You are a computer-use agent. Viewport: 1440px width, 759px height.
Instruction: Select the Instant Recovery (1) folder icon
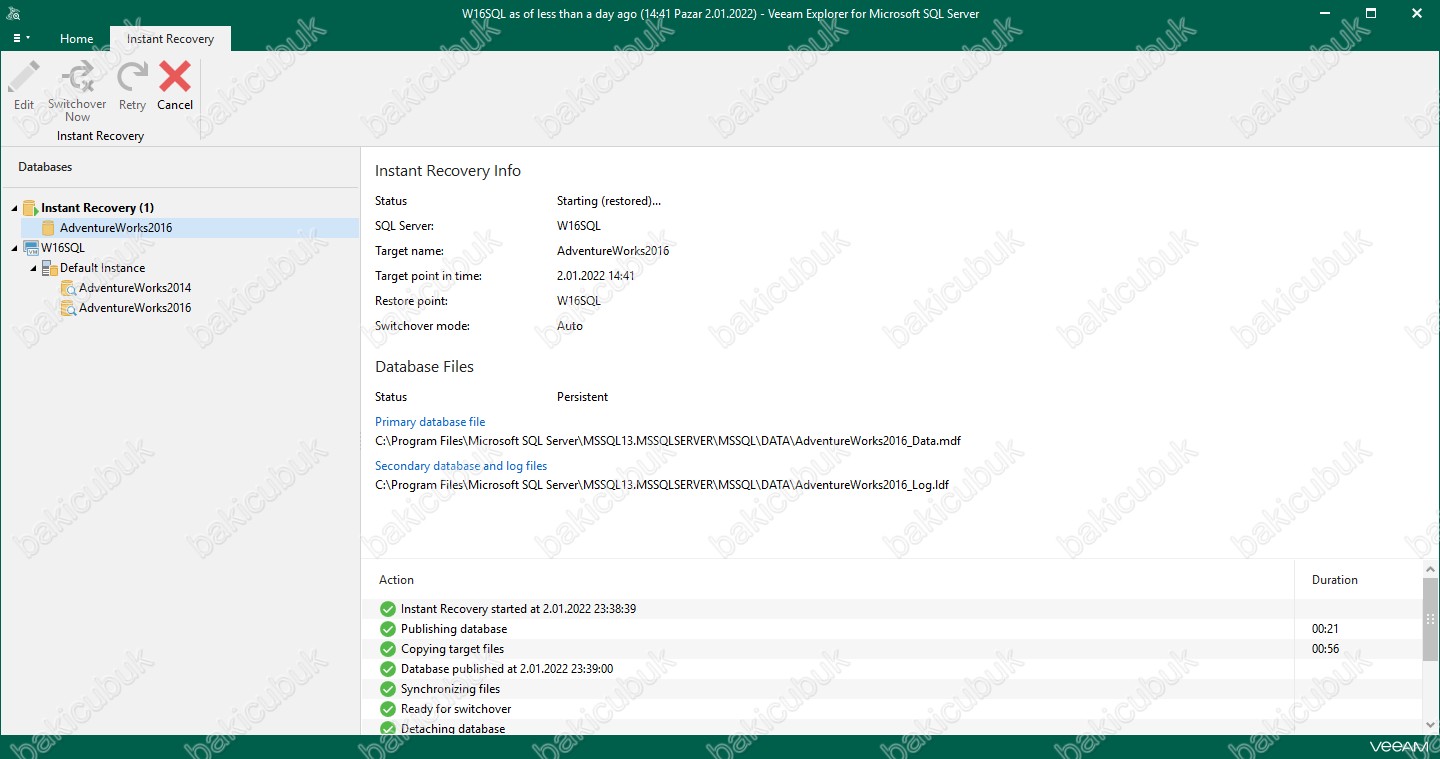point(31,208)
